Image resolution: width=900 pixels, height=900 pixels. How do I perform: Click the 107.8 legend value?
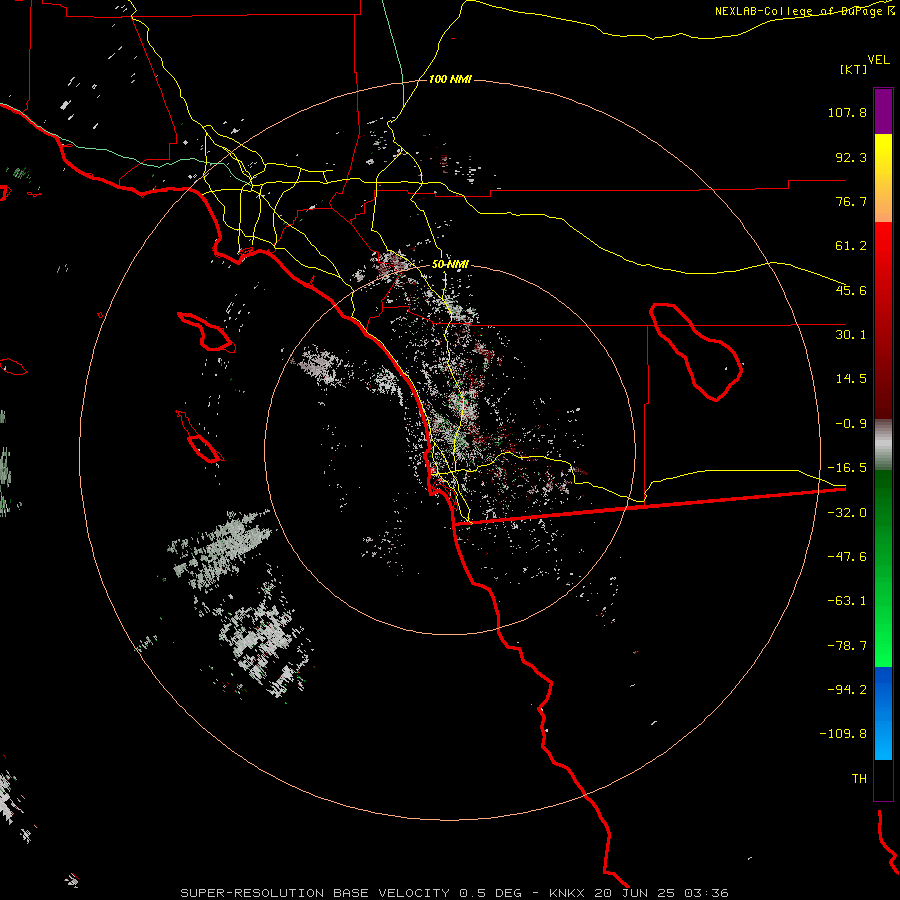tap(847, 112)
